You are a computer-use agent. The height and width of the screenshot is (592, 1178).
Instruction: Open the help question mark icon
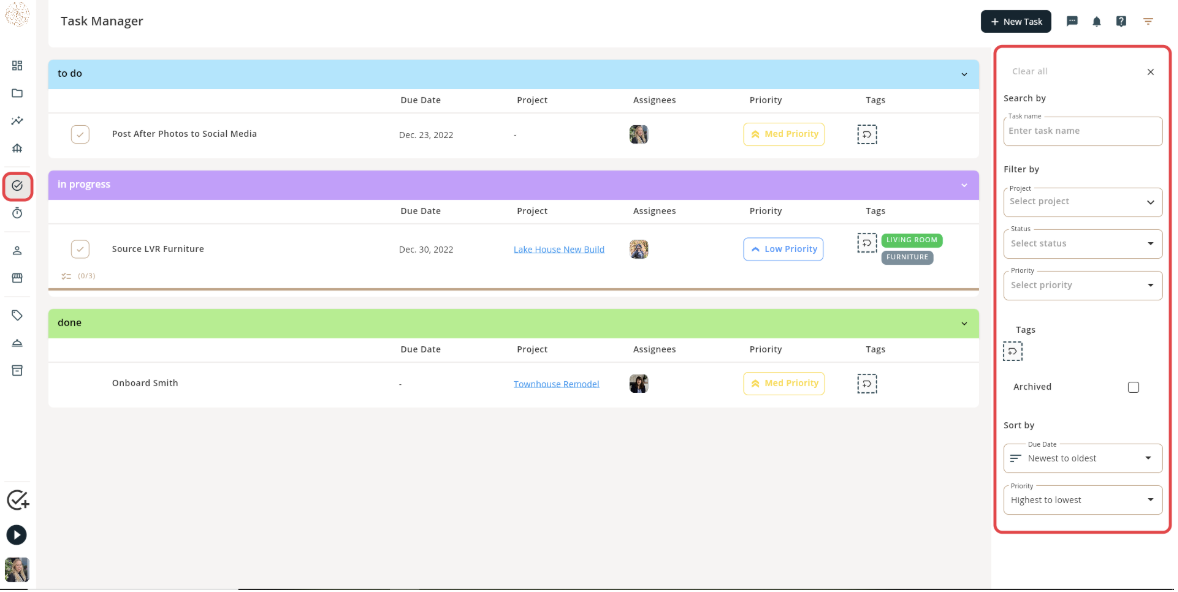coord(1121,22)
